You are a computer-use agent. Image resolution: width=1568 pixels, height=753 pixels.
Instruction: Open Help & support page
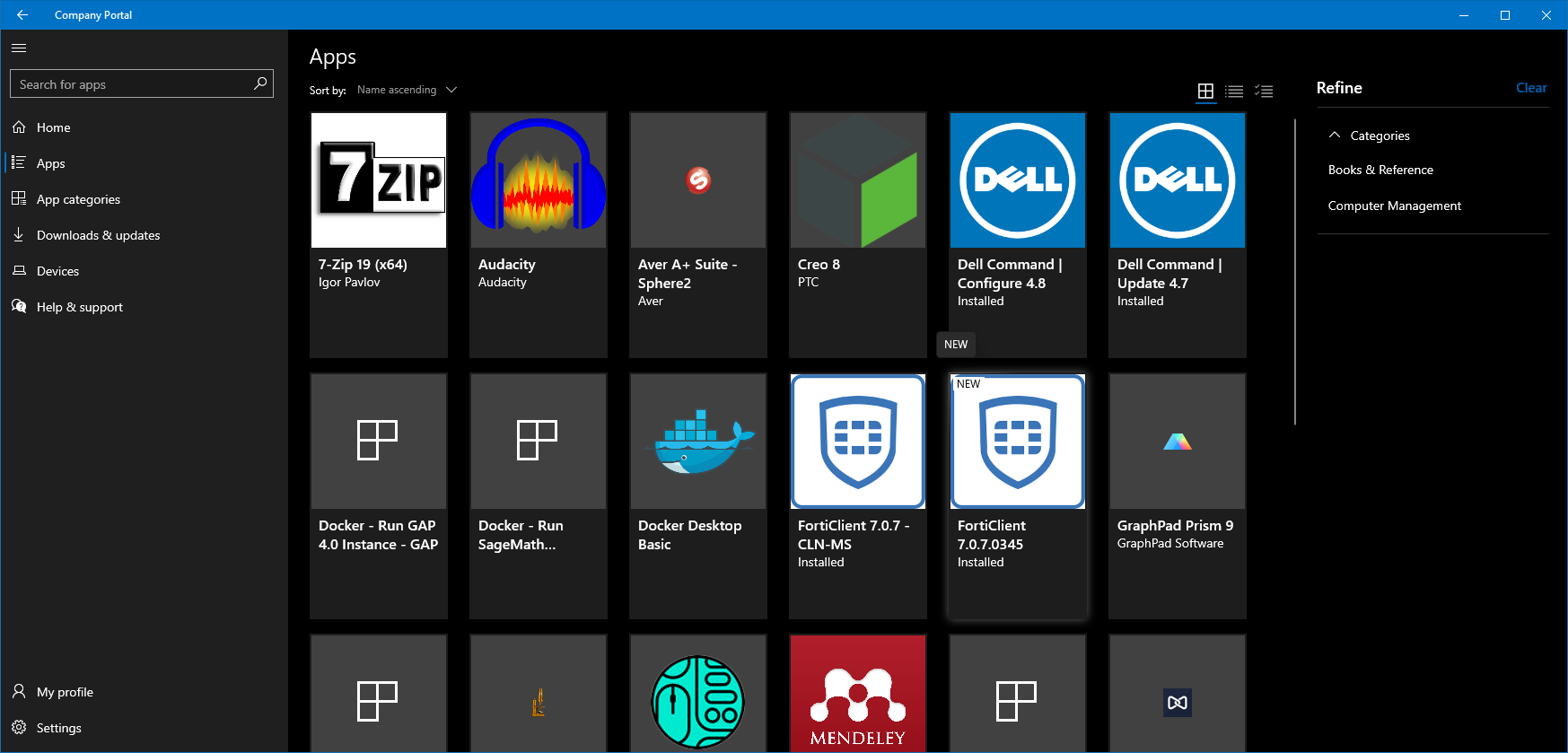144,307
